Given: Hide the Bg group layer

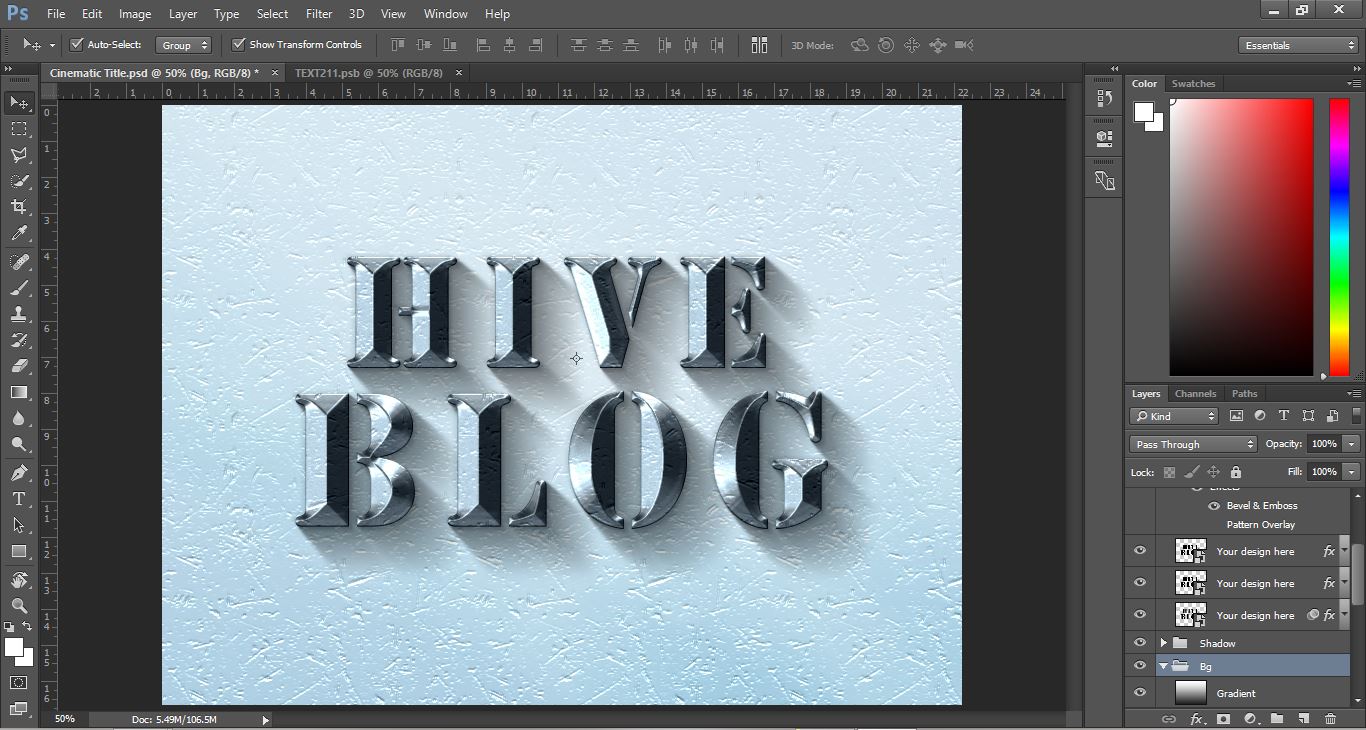Looking at the screenshot, I should pos(1139,666).
